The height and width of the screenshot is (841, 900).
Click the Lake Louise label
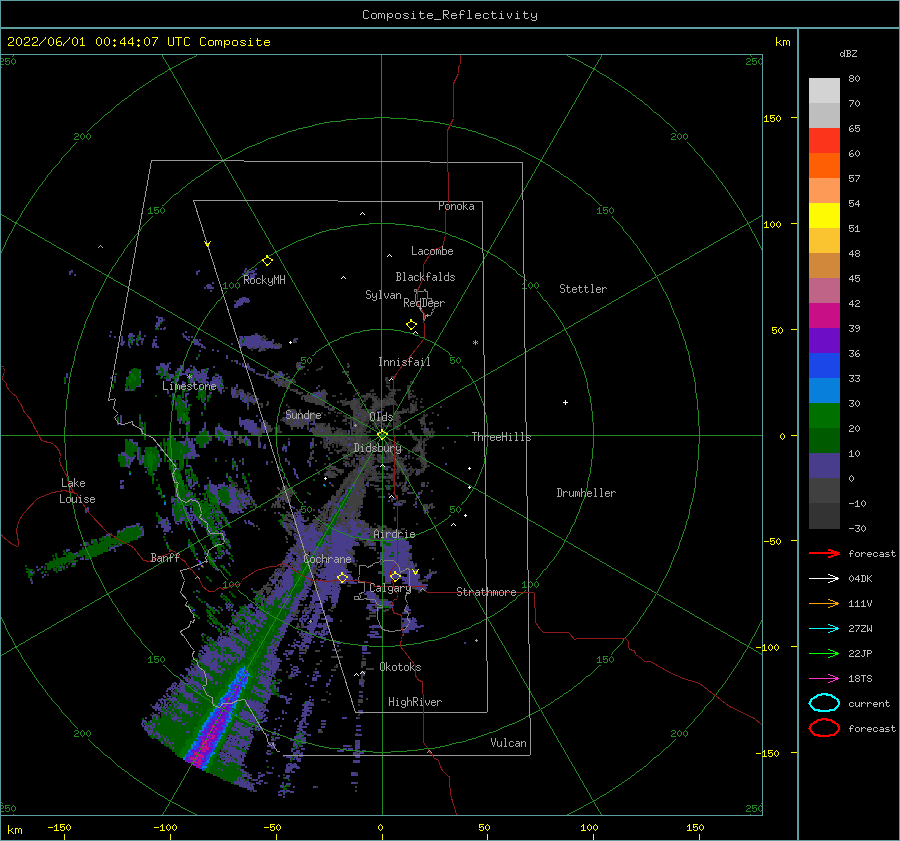[x=77, y=491]
